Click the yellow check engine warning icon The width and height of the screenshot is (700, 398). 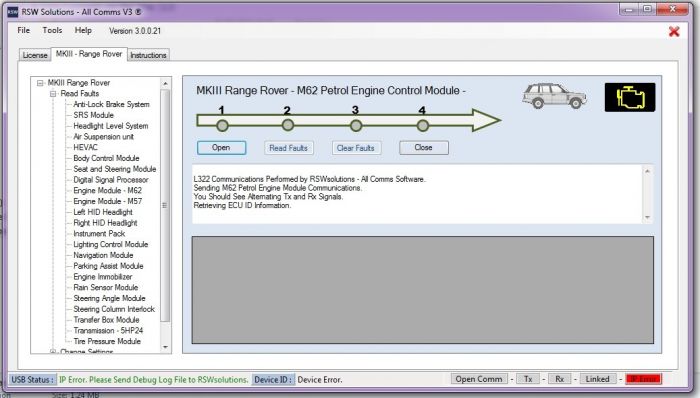pos(629,97)
